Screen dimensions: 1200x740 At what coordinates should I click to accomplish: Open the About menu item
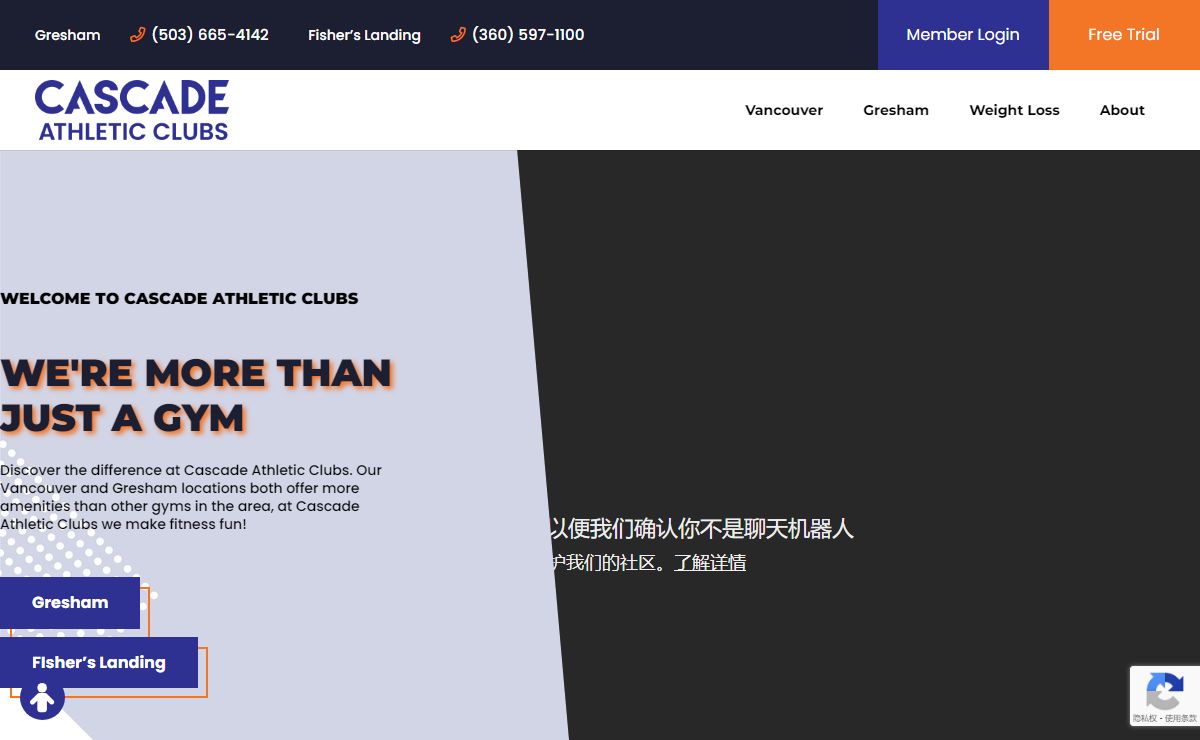pyautogui.click(x=1122, y=110)
